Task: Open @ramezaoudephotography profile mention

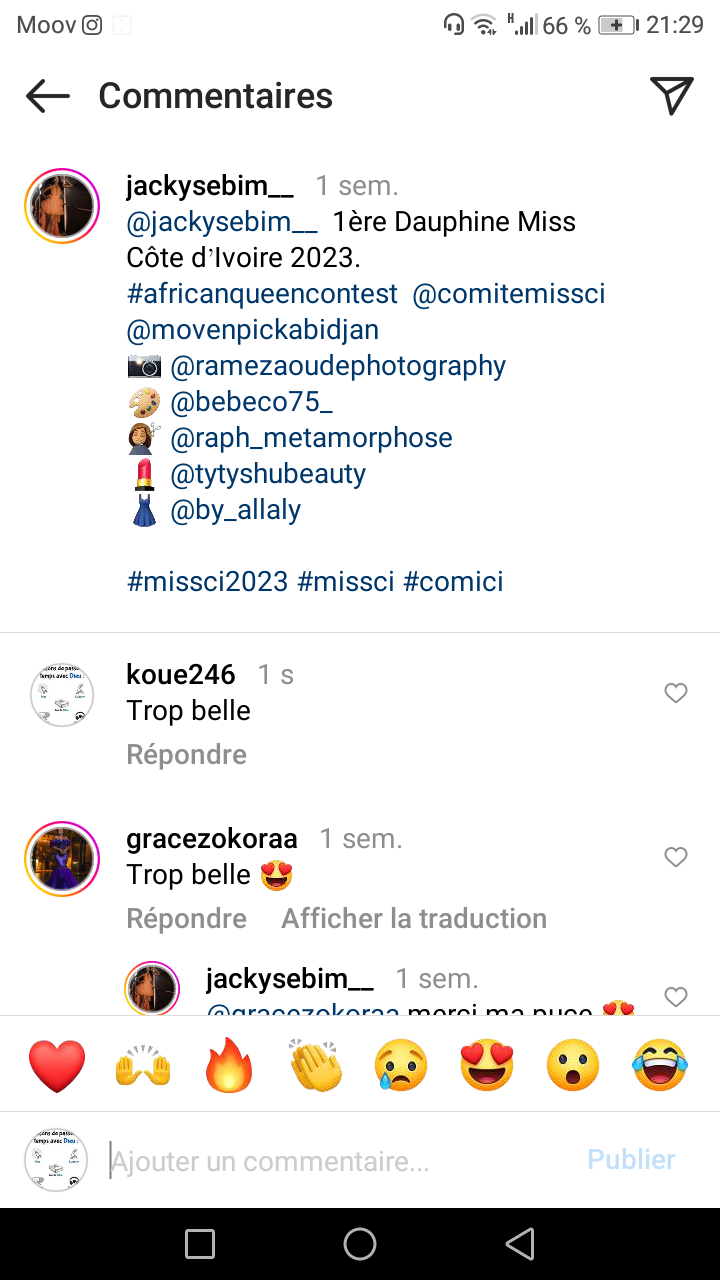Action: 338,366
